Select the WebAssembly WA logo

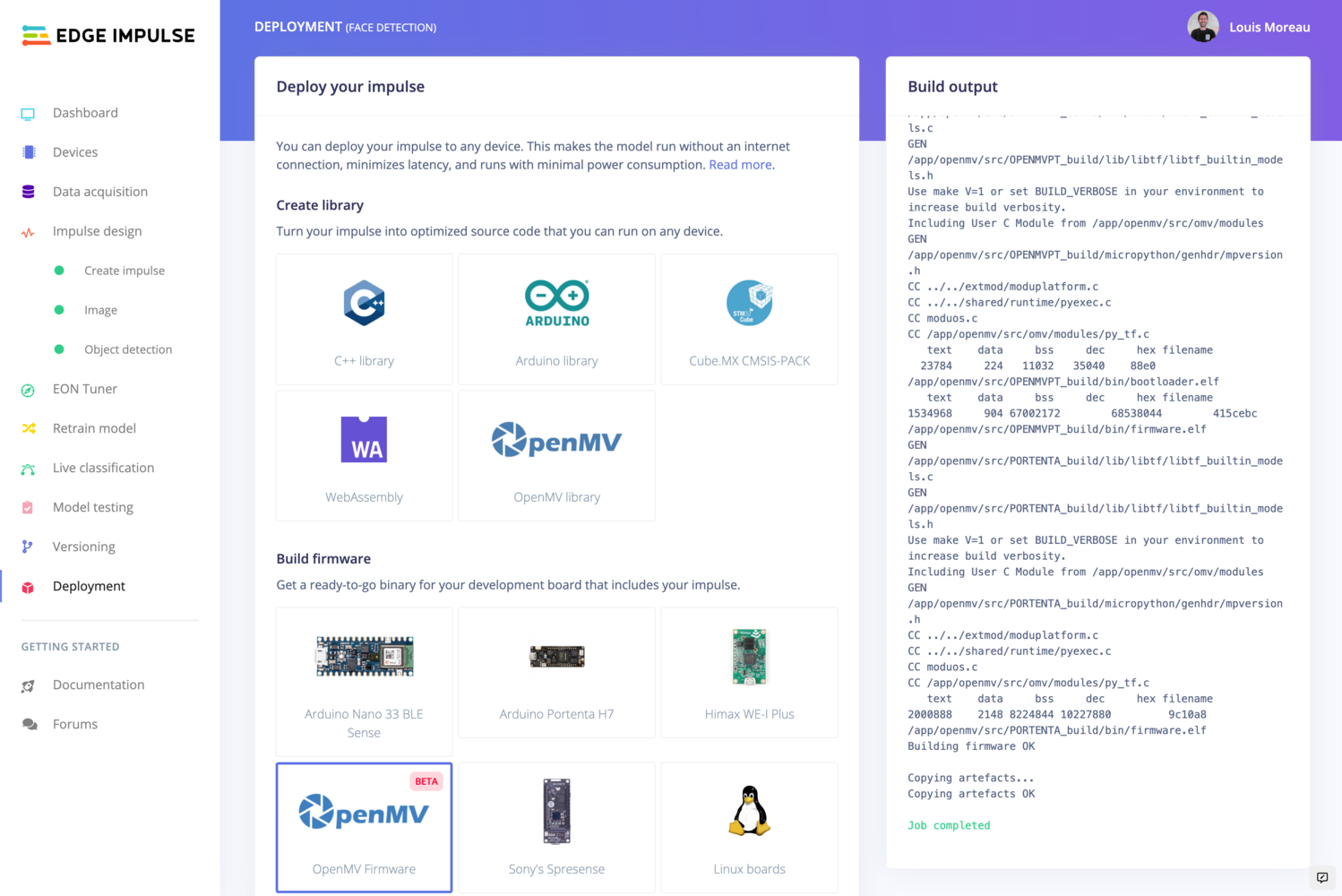tap(364, 439)
